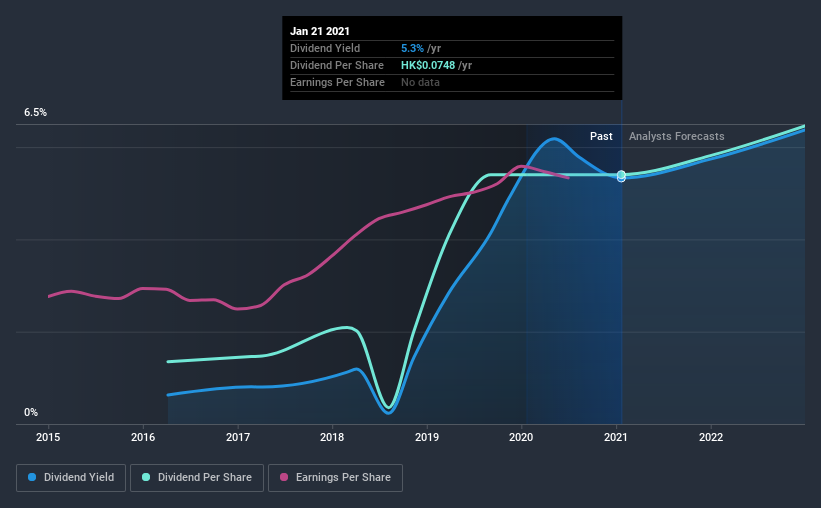Screen dimensions: 821x508
Task: Click the tooltip Dividend Yield row label
Action: point(325,48)
